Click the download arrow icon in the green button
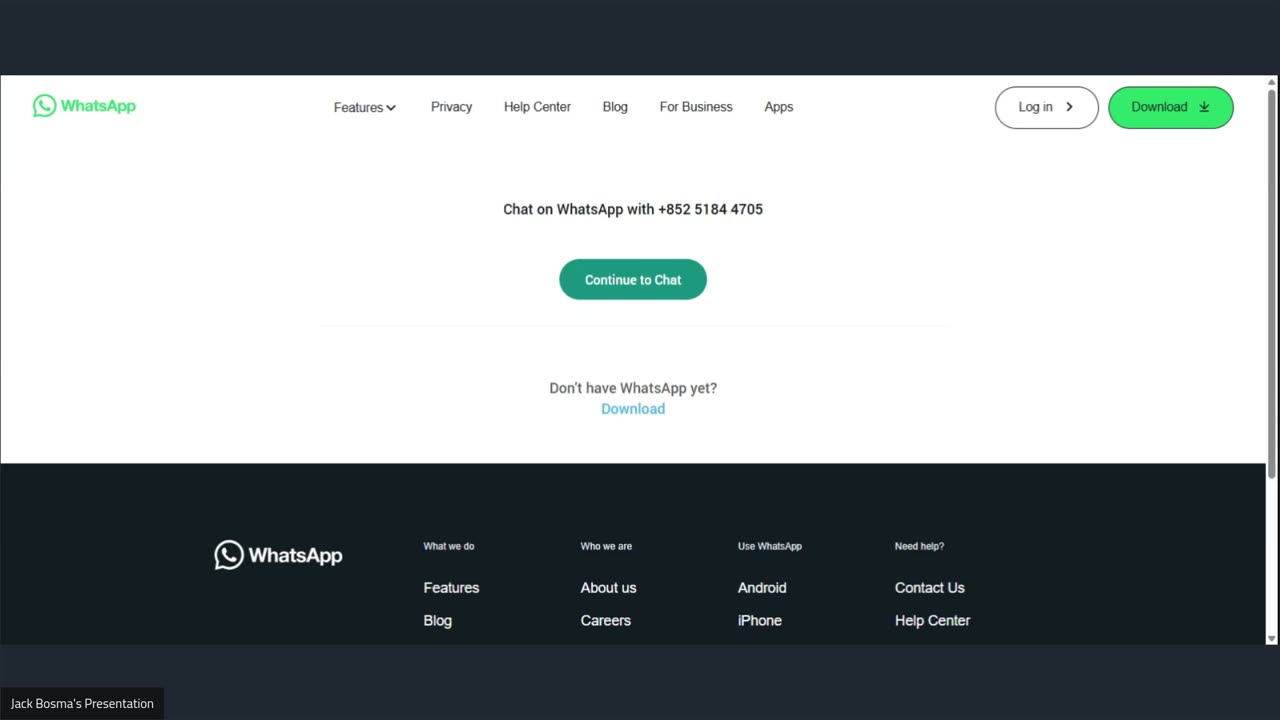Screen dimensions: 1280x720 [x=1204, y=107]
